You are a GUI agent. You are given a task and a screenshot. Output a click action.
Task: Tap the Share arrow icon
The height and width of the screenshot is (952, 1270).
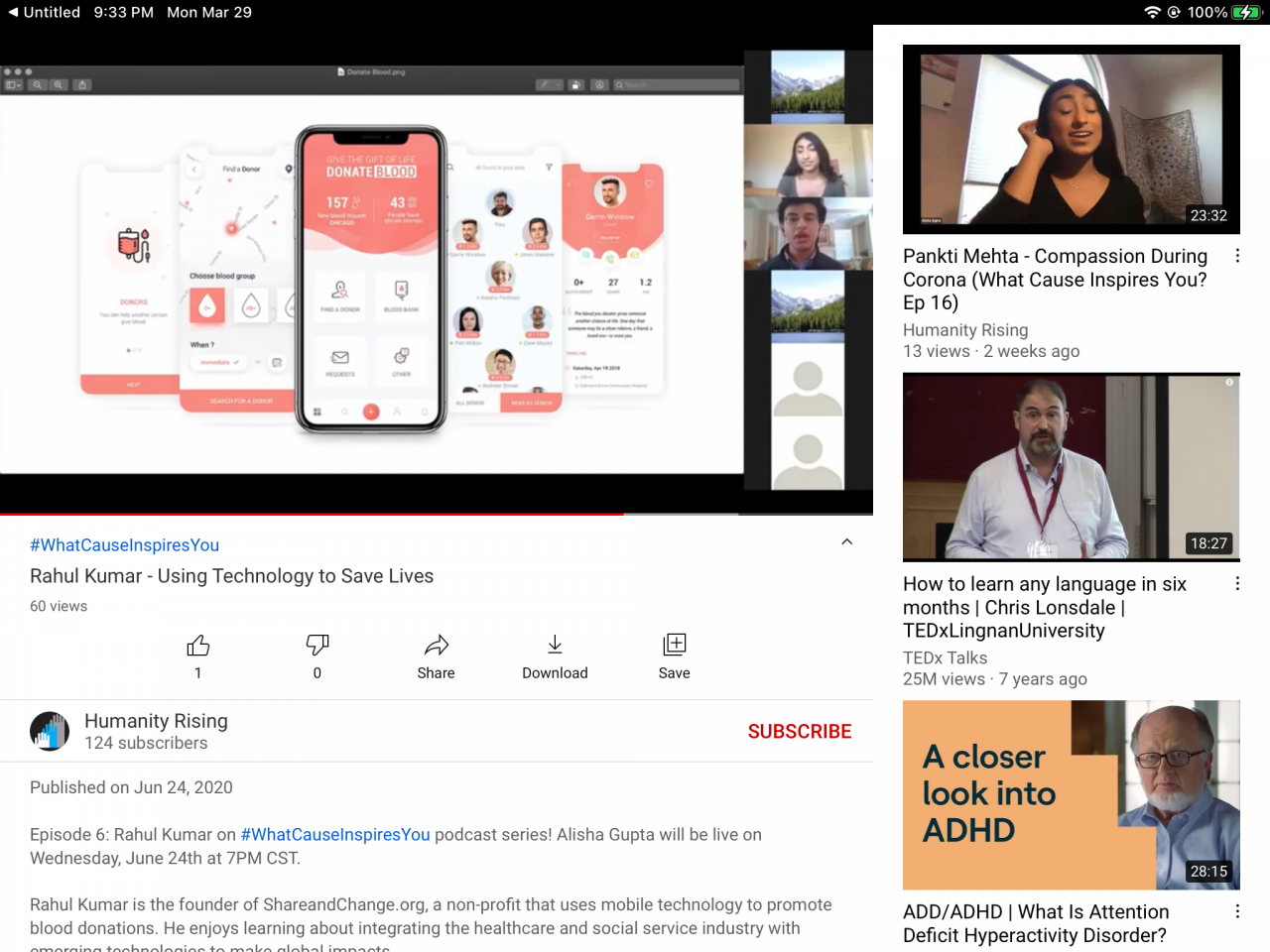pos(437,646)
